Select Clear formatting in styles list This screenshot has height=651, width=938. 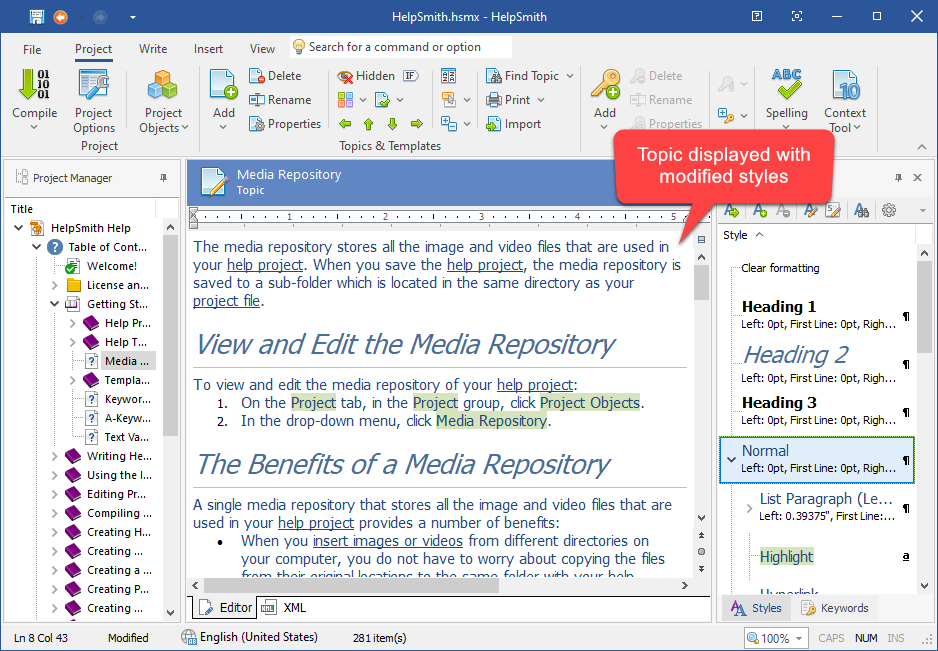click(780, 268)
